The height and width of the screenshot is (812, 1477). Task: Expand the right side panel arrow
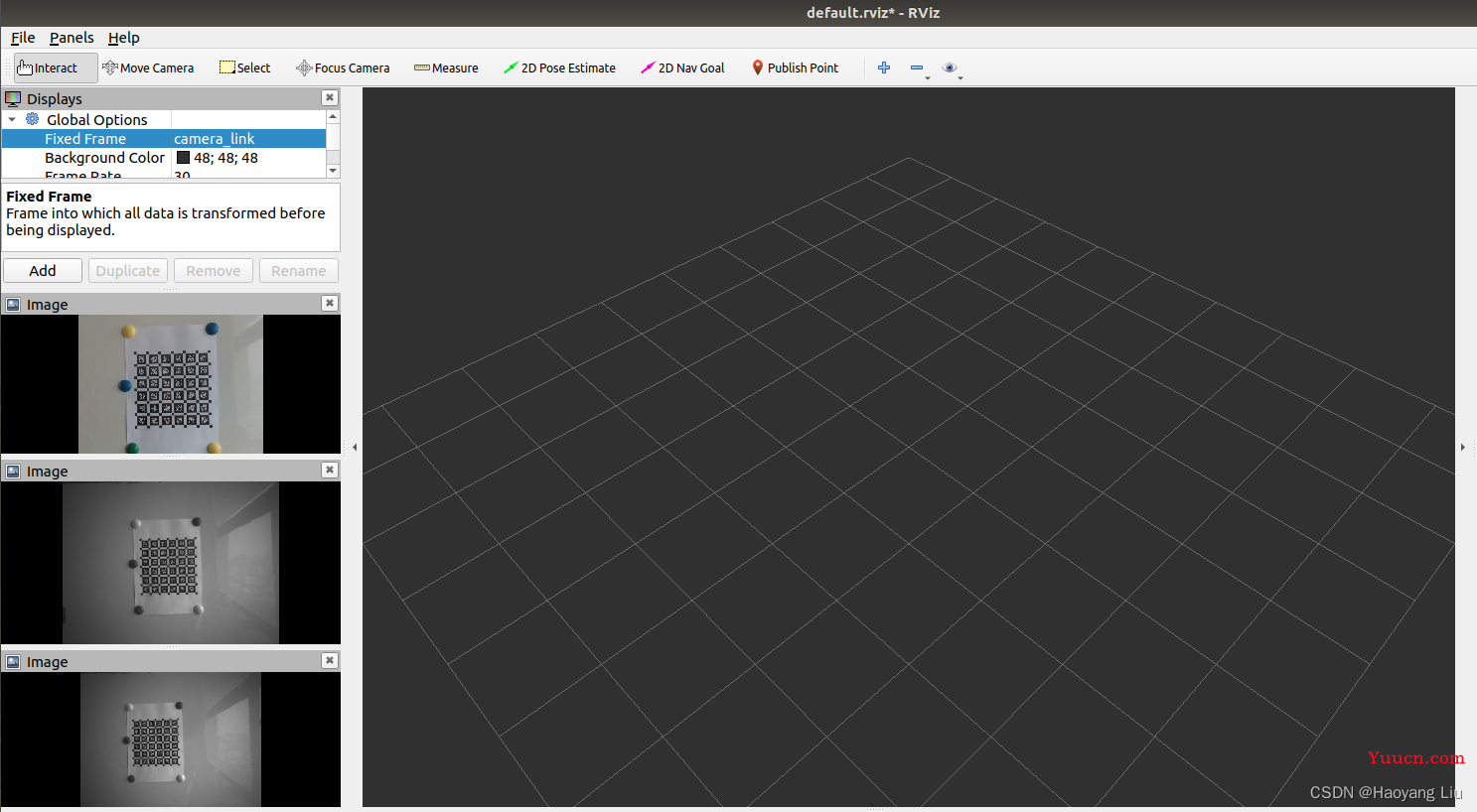click(x=1463, y=448)
